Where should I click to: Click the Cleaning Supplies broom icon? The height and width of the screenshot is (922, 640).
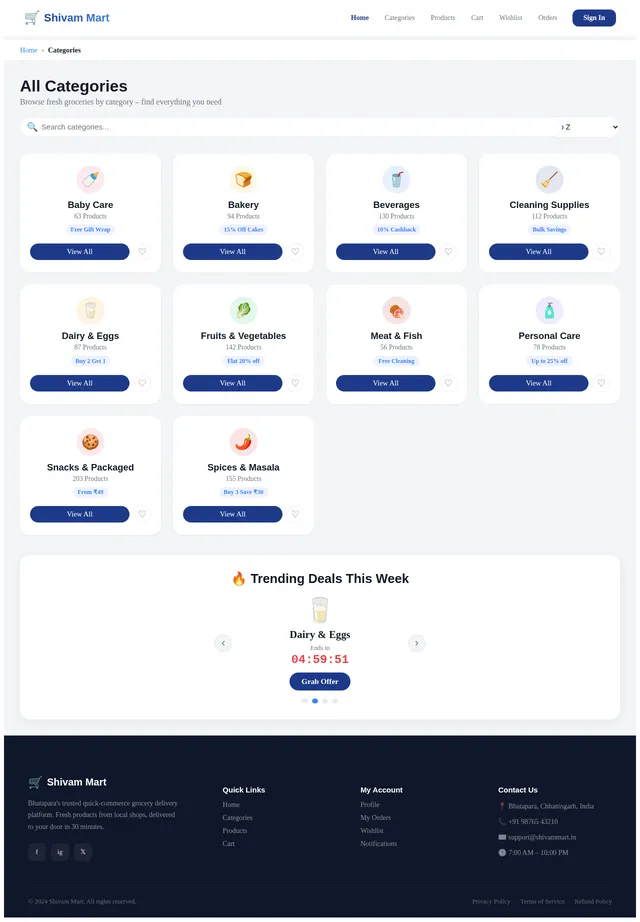(x=549, y=179)
